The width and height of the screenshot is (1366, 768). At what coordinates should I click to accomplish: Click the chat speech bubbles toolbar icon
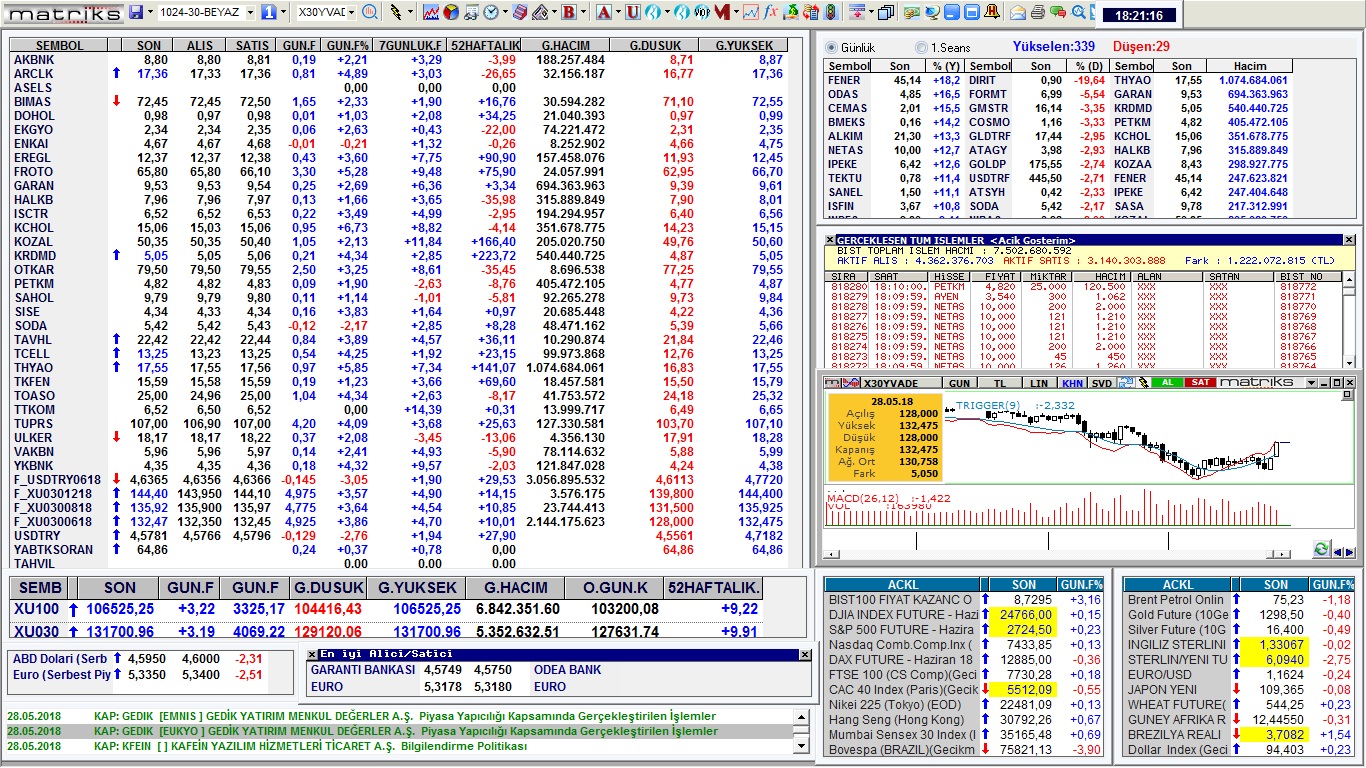pos(1058,12)
